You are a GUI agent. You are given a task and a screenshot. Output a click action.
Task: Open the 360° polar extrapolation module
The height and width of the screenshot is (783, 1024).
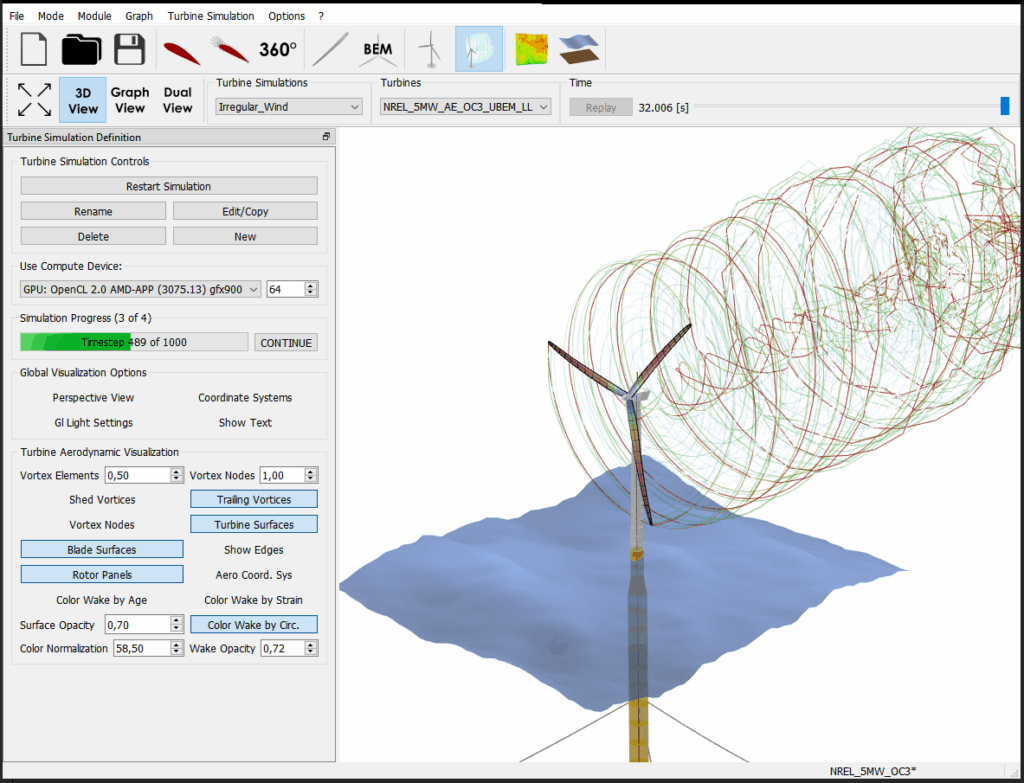point(278,49)
